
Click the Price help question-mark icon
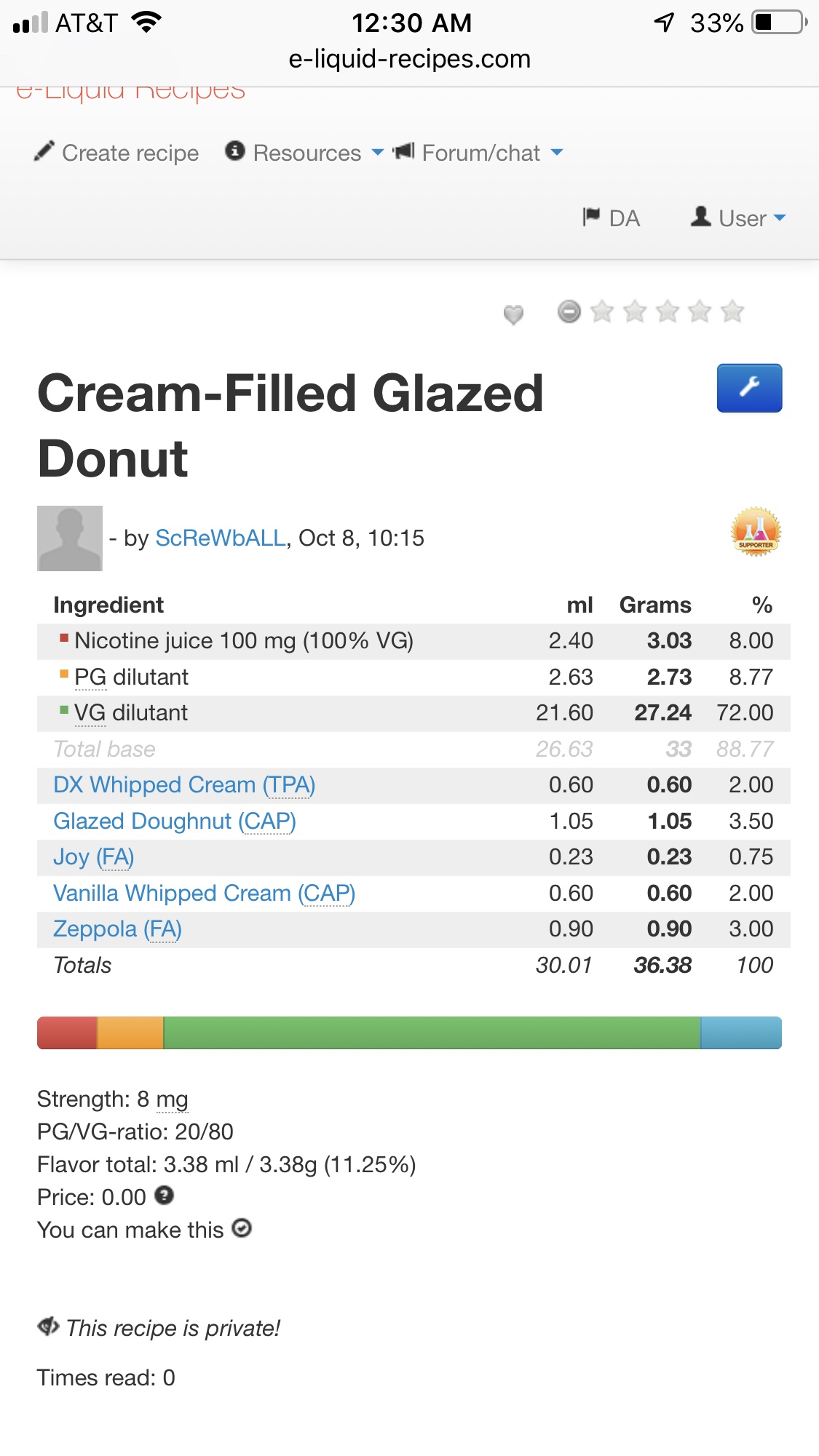coord(165,1196)
